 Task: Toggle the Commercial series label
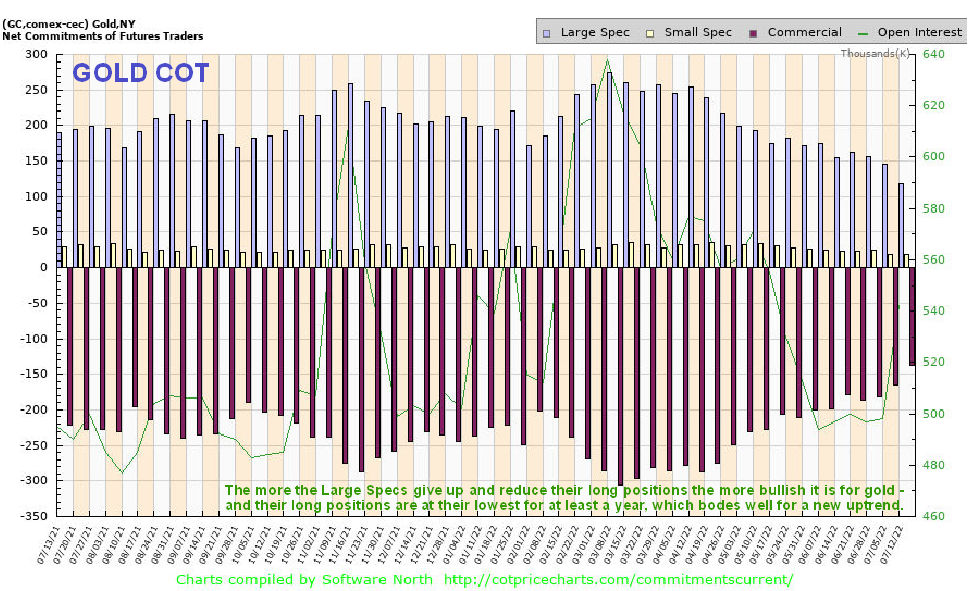coord(805,32)
